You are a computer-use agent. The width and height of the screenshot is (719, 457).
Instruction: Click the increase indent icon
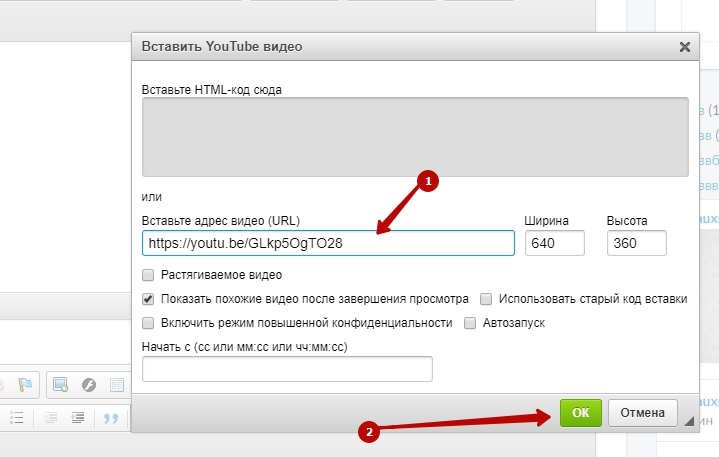tap(77, 418)
